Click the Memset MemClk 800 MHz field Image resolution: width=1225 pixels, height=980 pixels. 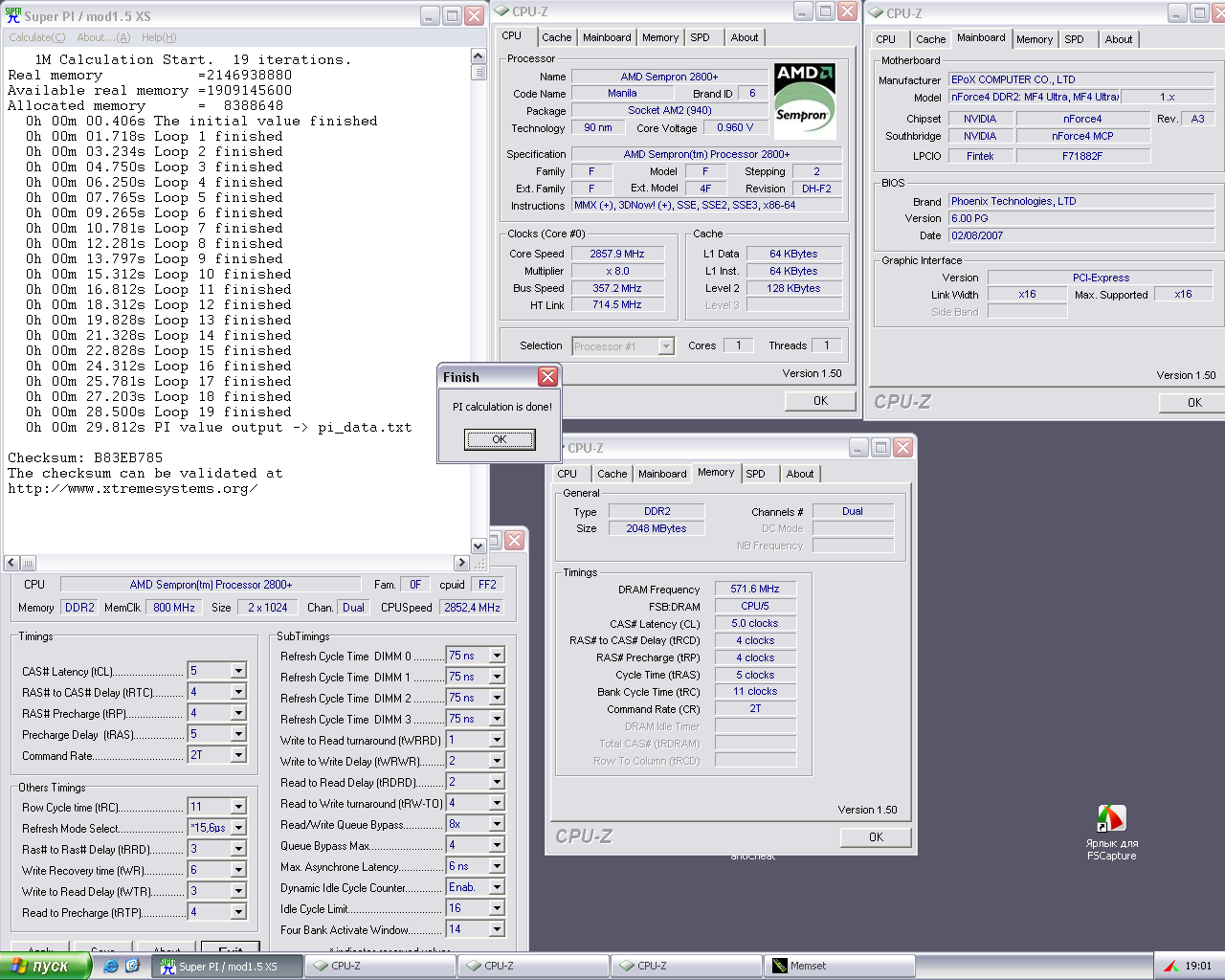174,607
